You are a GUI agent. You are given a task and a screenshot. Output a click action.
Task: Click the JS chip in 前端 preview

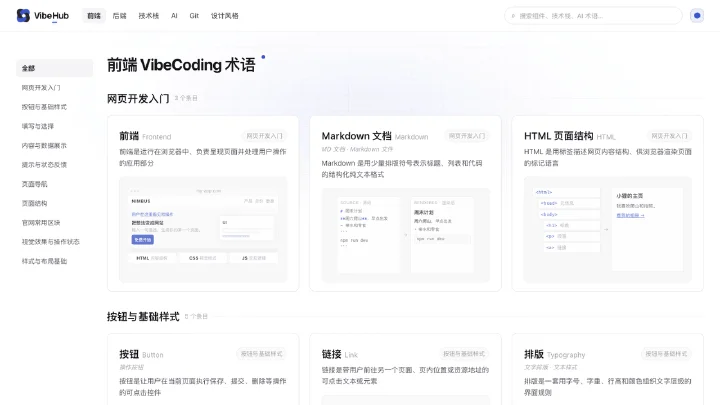click(x=253, y=258)
